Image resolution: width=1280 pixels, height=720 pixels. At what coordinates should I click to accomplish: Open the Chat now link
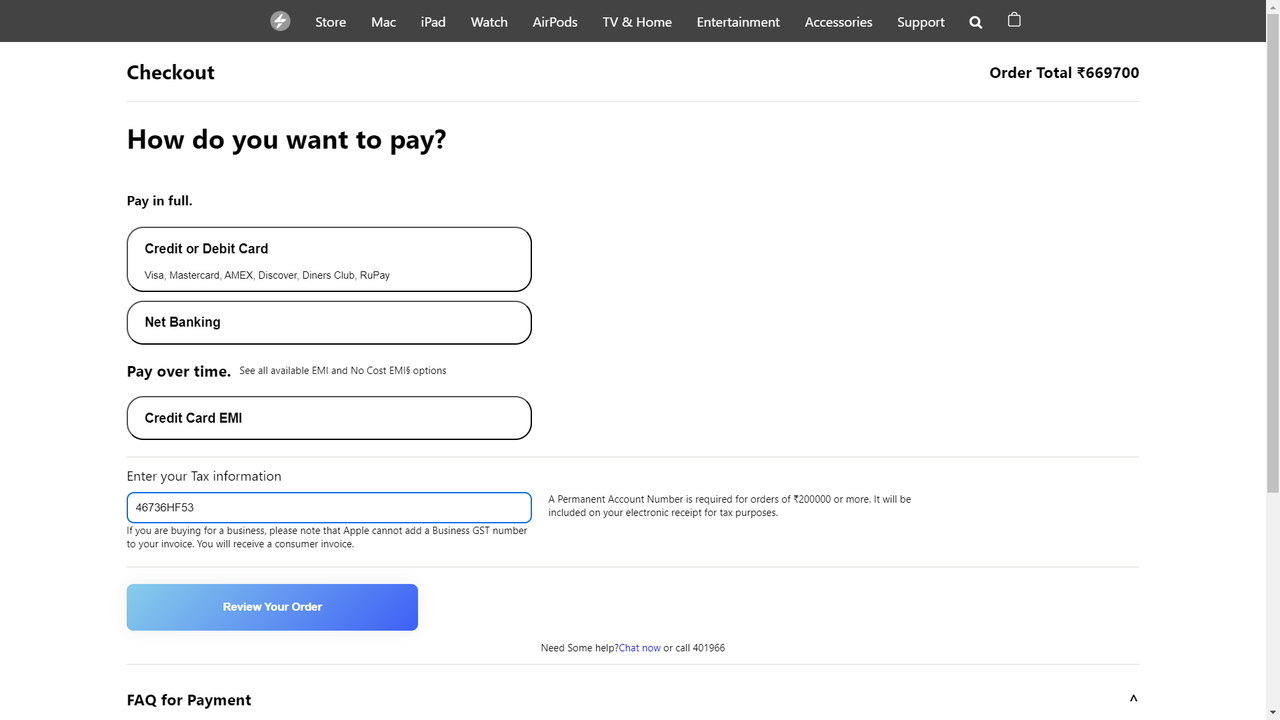pos(640,648)
